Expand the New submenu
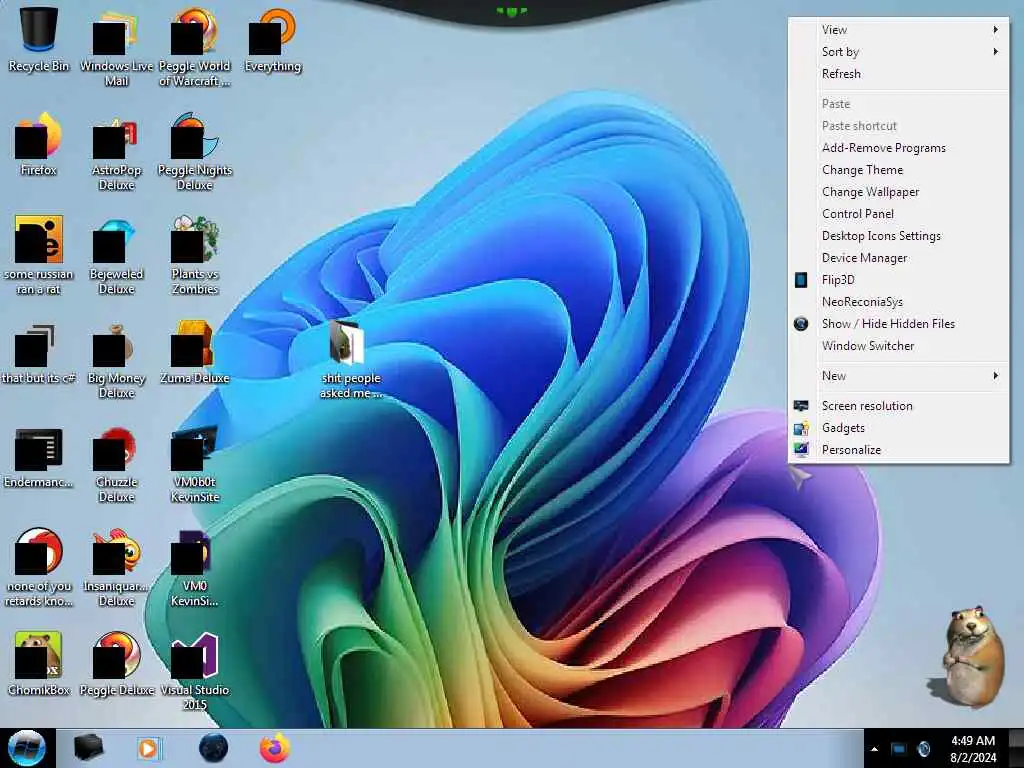Image resolution: width=1024 pixels, height=768 pixels. click(x=899, y=376)
